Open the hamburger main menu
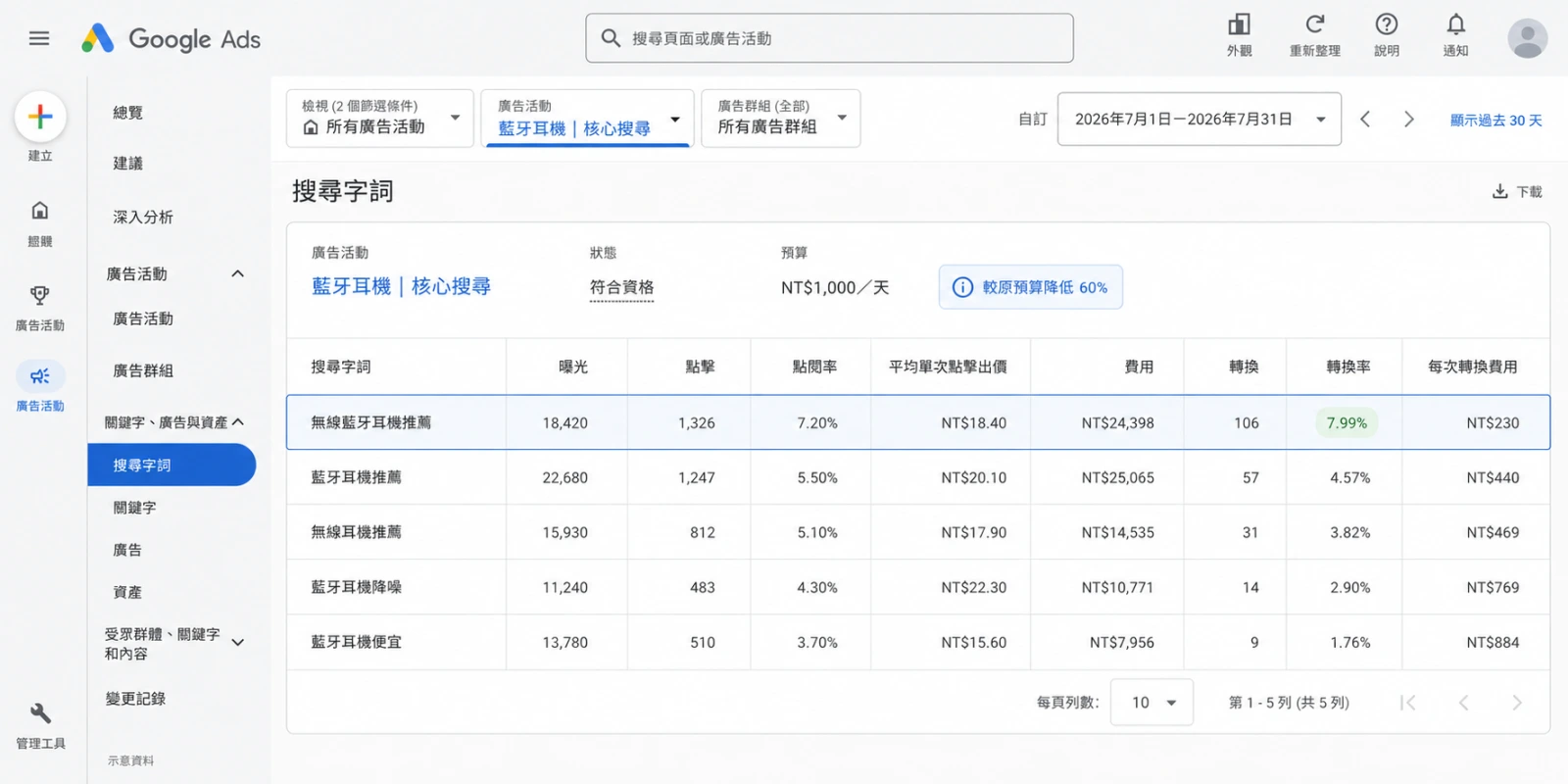This screenshot has height=784, width=1568. 39,38
